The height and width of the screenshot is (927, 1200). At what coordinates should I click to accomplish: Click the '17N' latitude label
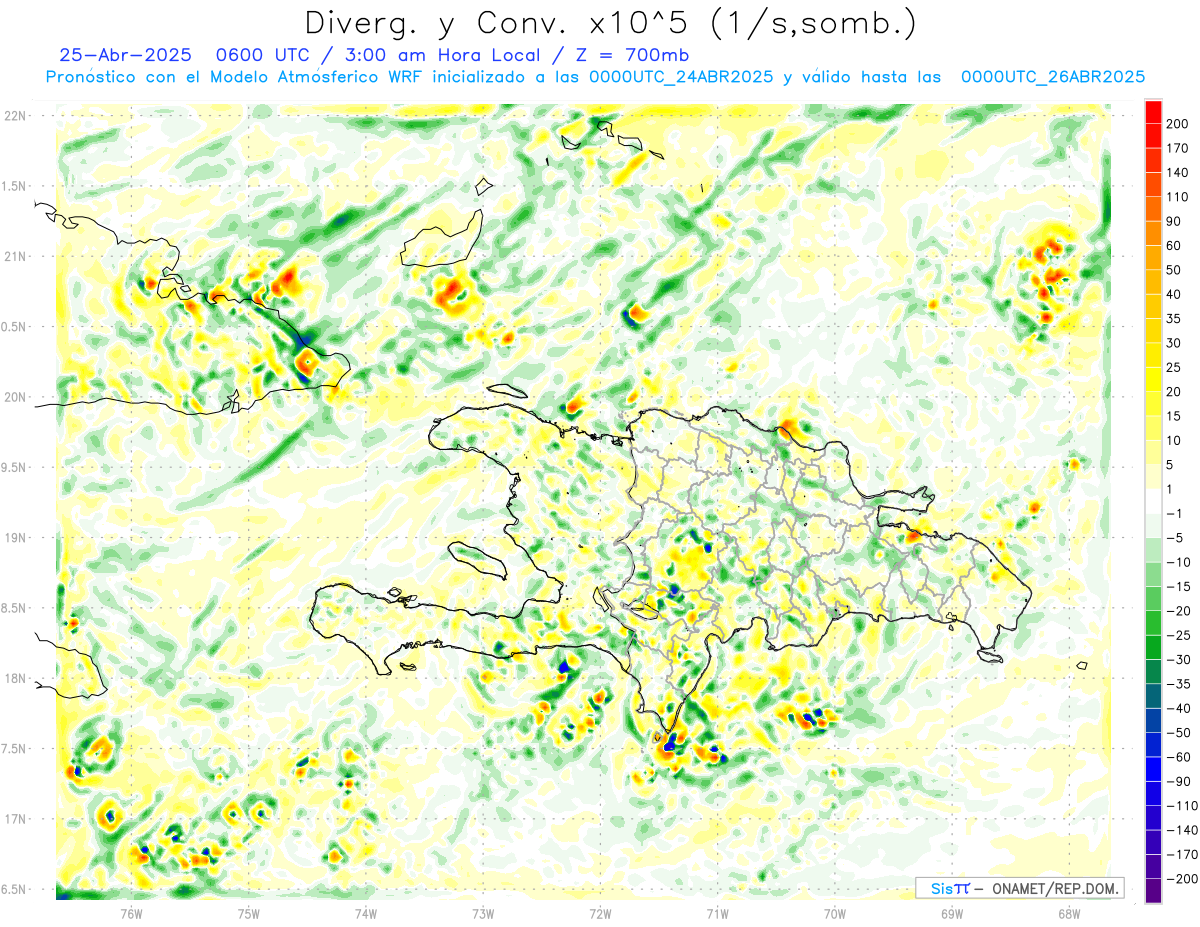pos(14,819)
